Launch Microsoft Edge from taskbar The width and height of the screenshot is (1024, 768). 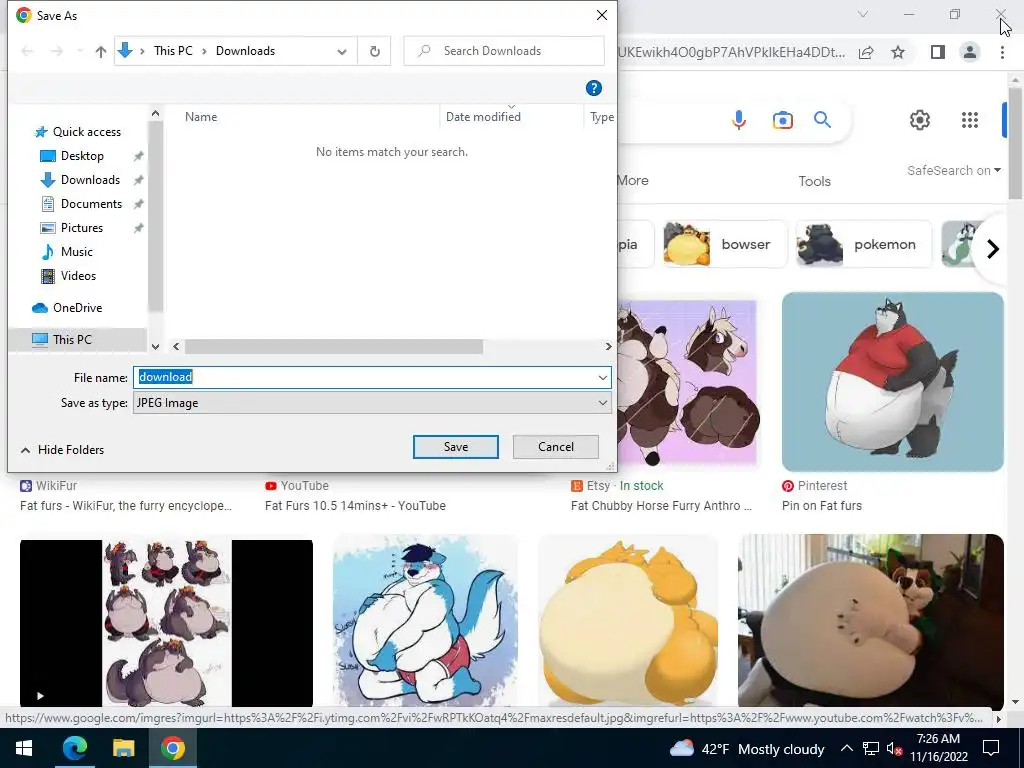[x=74, y=748]
